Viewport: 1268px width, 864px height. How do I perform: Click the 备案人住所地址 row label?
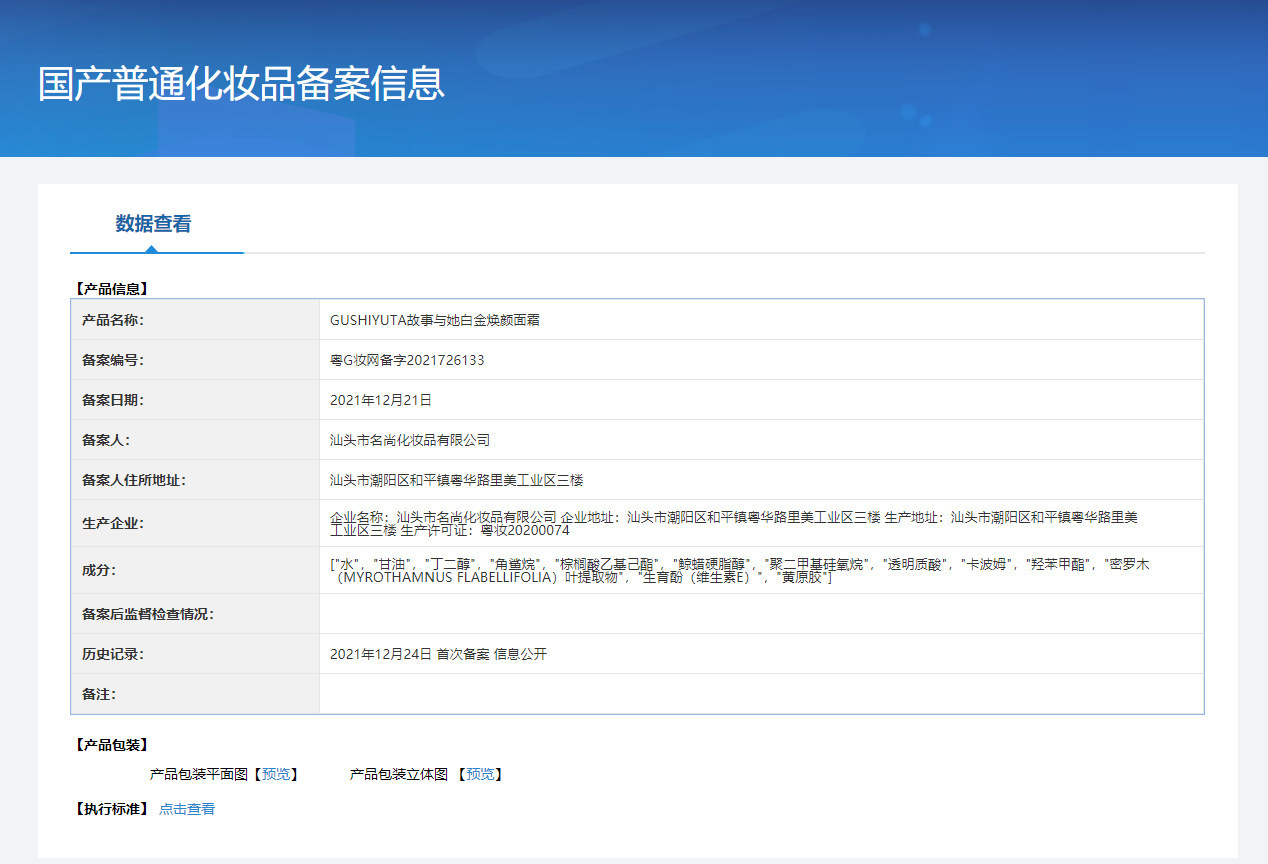click(134, 480)
